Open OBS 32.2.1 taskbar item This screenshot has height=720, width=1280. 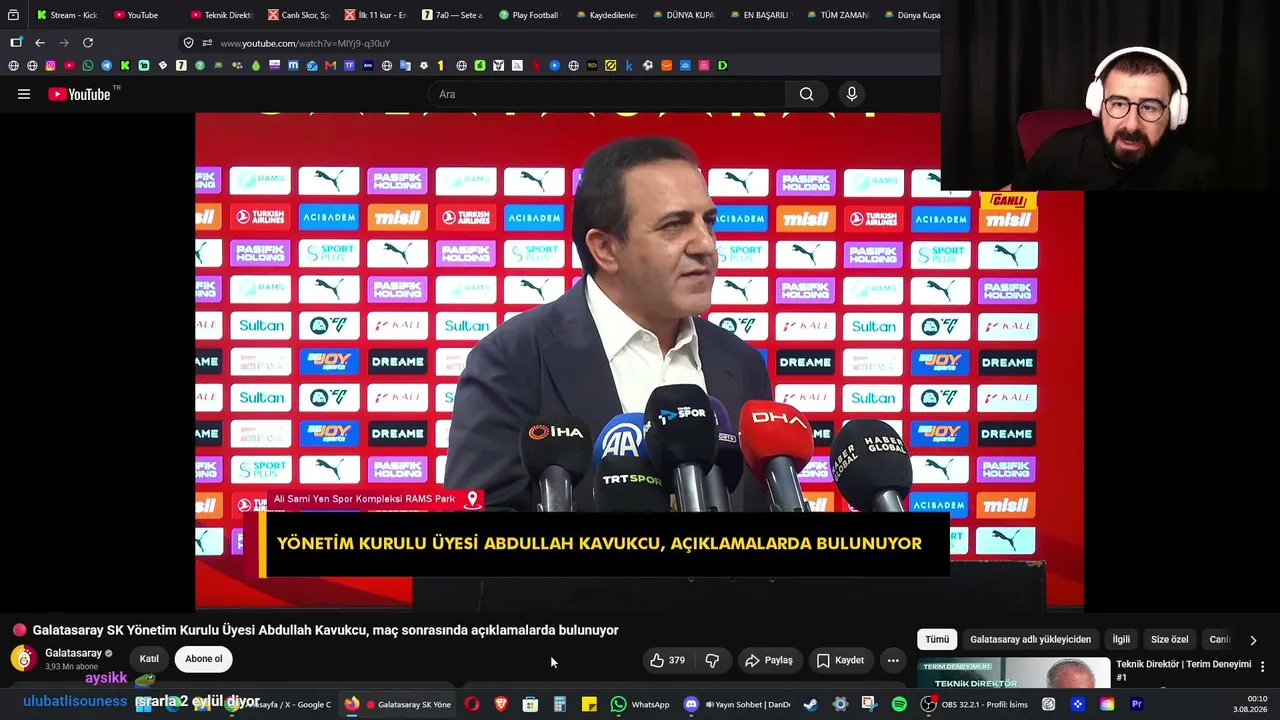[x=975, y=704]
